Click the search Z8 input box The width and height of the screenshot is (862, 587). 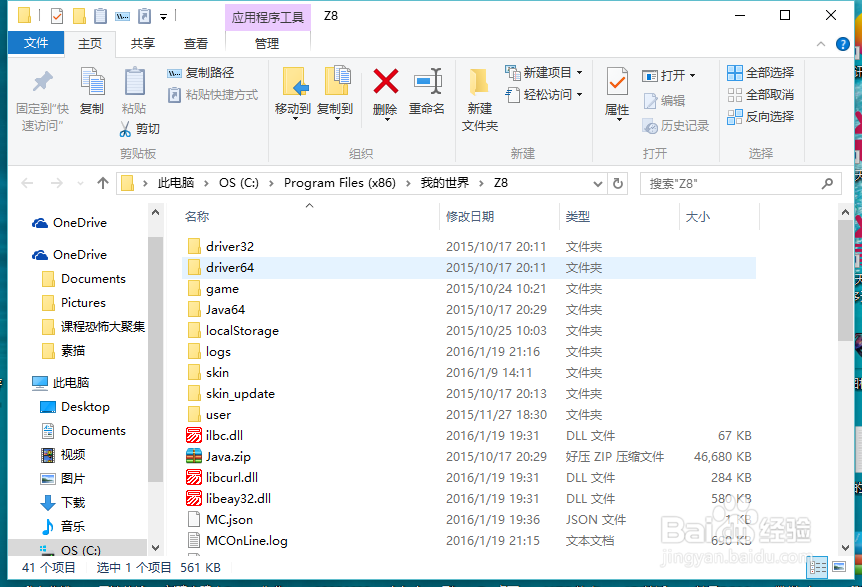[740, 184]
